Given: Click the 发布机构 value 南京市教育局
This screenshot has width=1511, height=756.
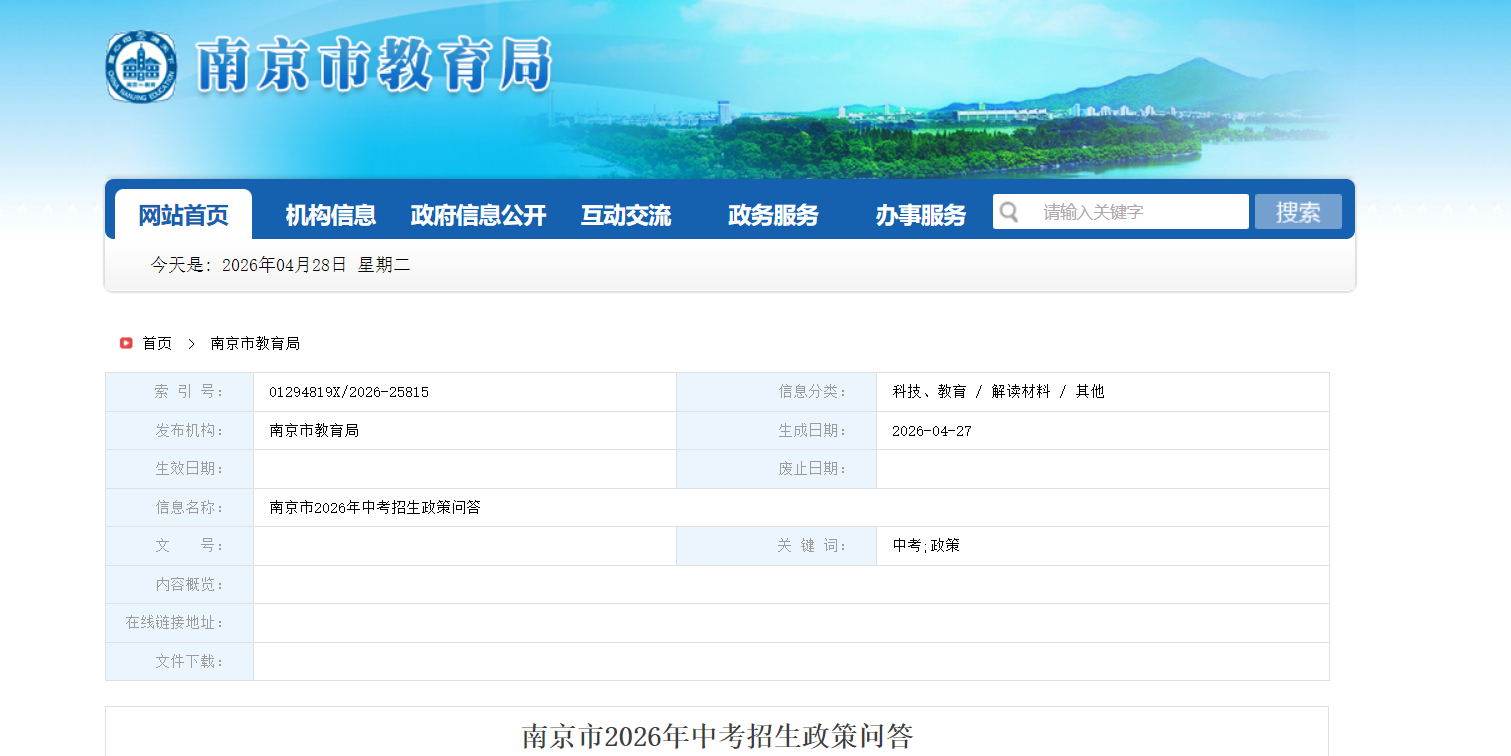Looking at the screenshot, I should tap(314, 431).
